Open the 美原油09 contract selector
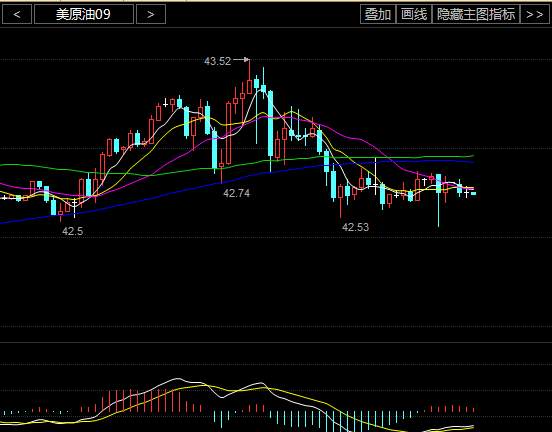Screen dimensions: 552x432 click(x=84, y=14)
